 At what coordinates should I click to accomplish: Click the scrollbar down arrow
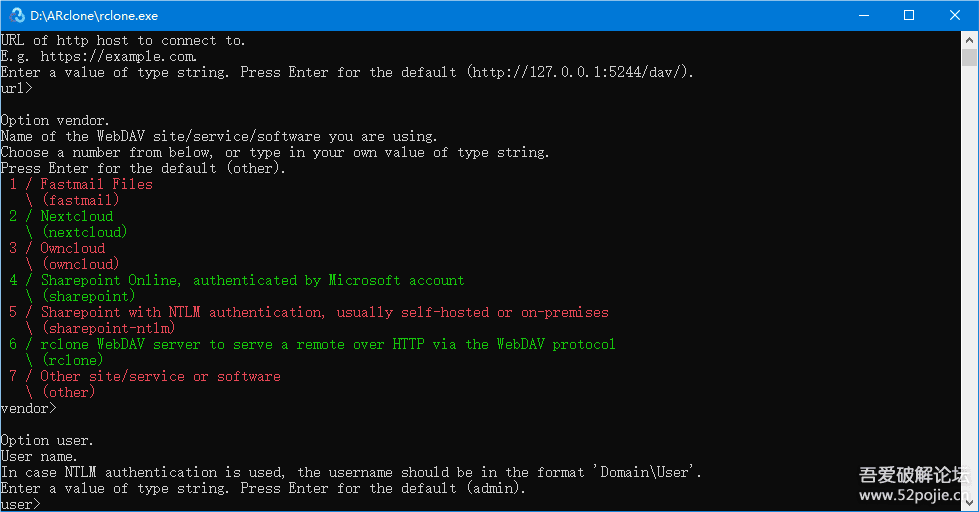click(x=970, y=504)
